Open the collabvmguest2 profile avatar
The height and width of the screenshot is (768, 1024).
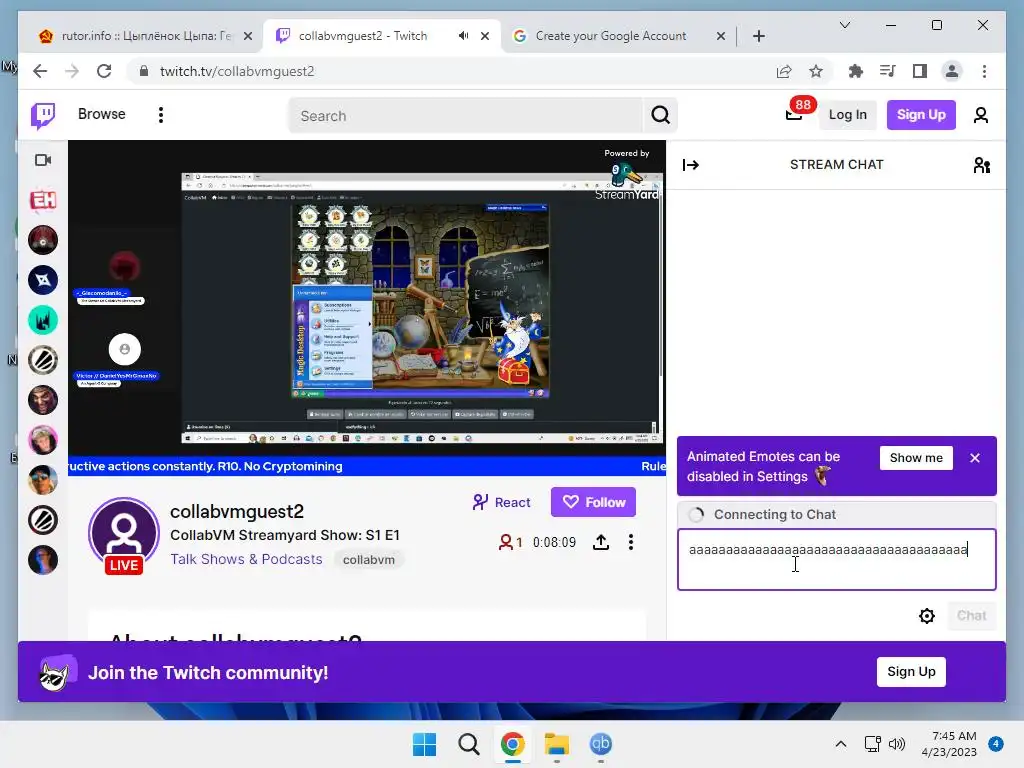124,534
